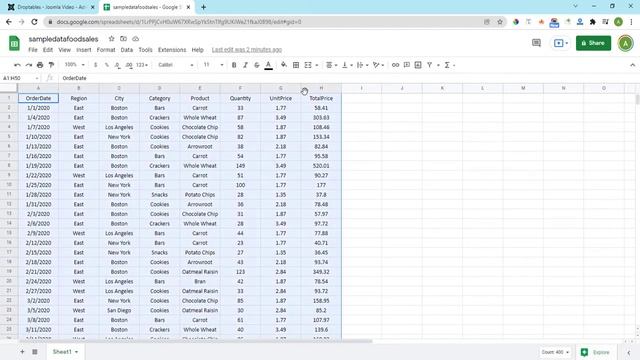Screen dimensions: 640x360
Task: Toggle bold formatting
Action: [x=234, y=65]
